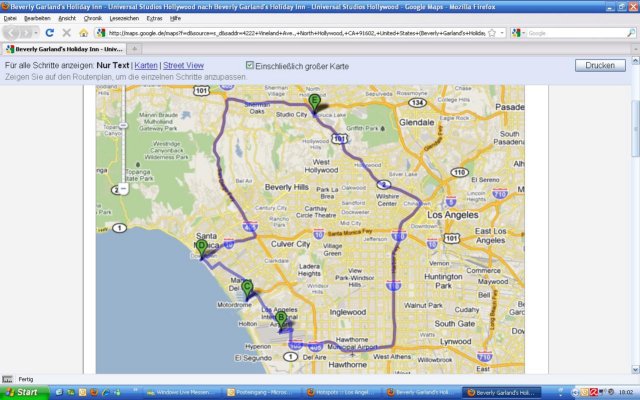Zoom out with the map minus button

(x=123, y=189)
